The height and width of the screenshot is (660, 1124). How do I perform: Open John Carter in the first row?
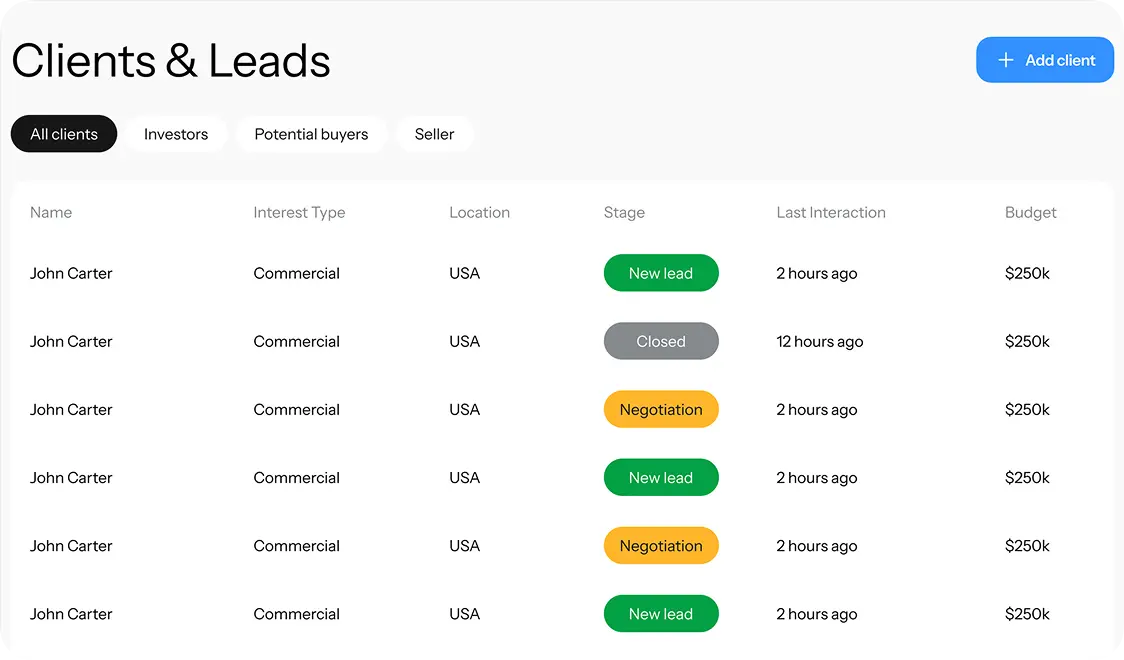(x=71, y=273)
